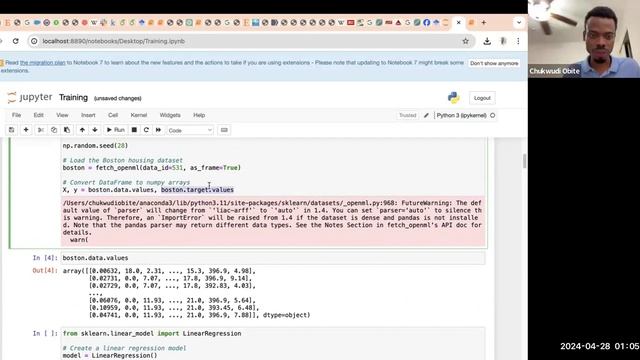
Task: Click the Python logo icon
Action: [453, 98]
